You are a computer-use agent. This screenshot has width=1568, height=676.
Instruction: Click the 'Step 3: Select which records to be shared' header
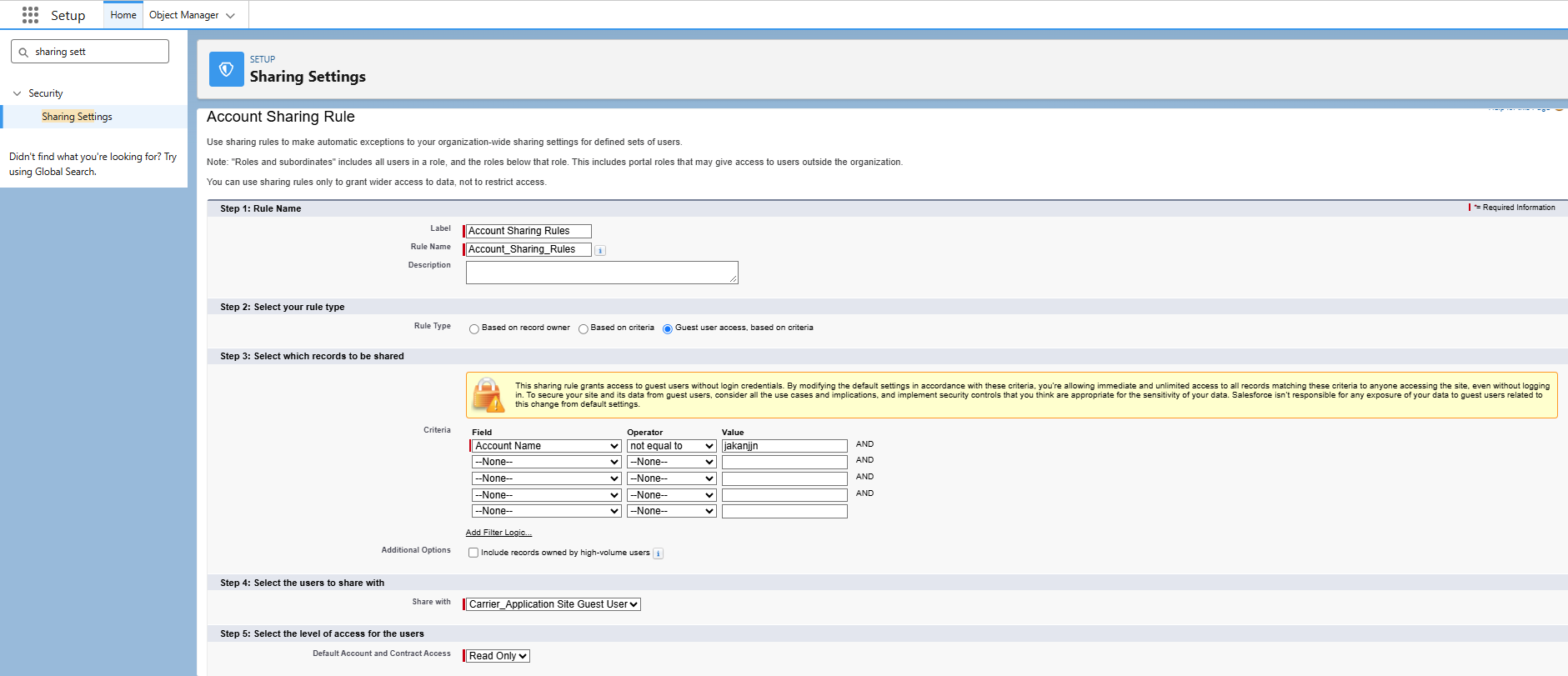point(312,356)
